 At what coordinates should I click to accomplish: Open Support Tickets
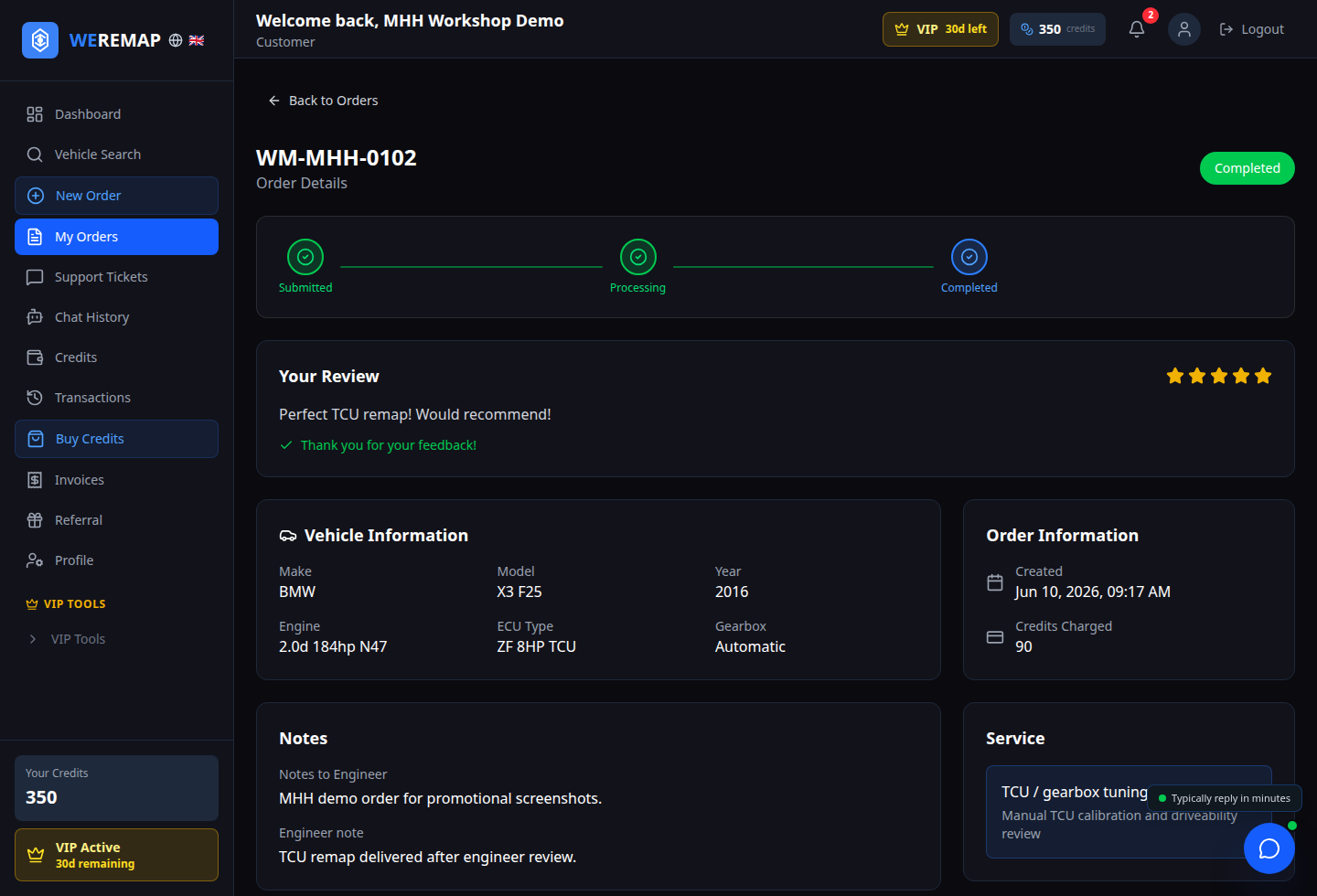pos(116,277)
